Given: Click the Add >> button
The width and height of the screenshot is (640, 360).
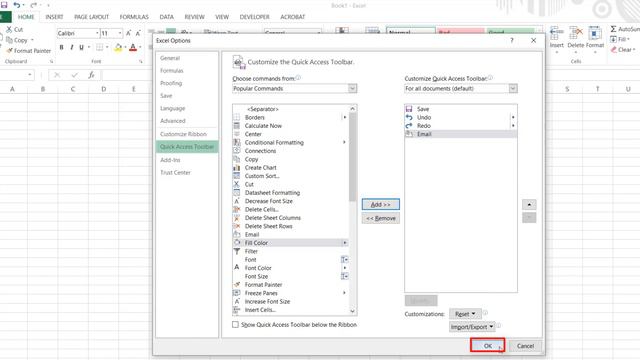Looking at the screenshot, I should [x=381, y=204].
